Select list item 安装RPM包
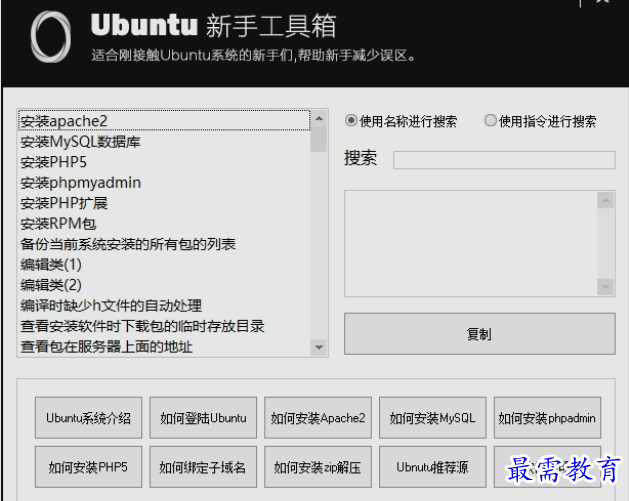The width and height of the screenshot is (629, 501). (x=164, y=223)
